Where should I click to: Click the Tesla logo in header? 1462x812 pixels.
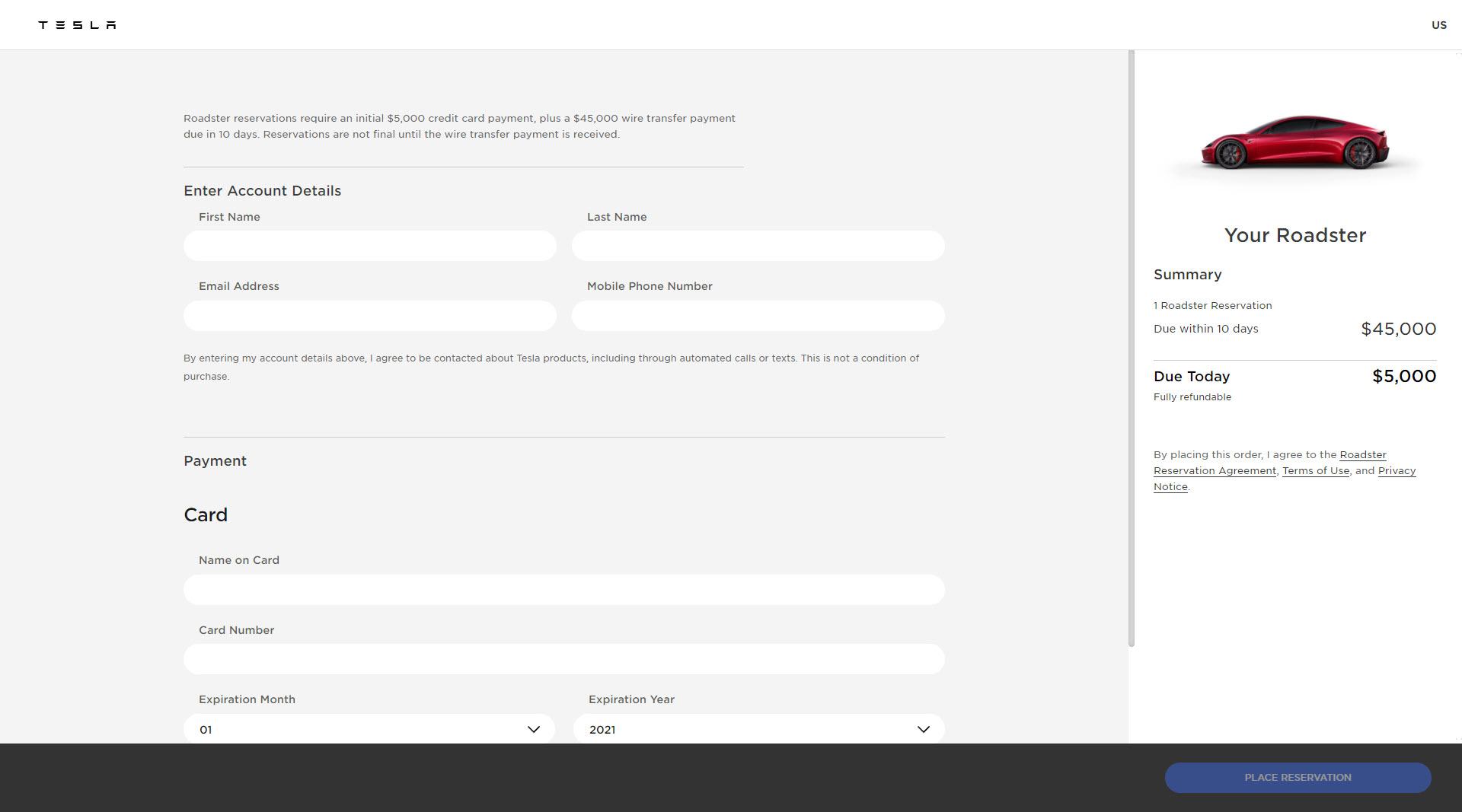click(77, 25)
